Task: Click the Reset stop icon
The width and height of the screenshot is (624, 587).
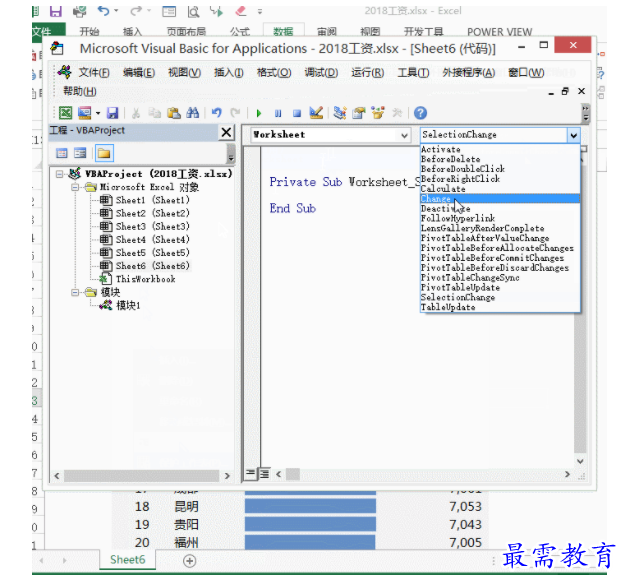Action: [x=297, y=113]
